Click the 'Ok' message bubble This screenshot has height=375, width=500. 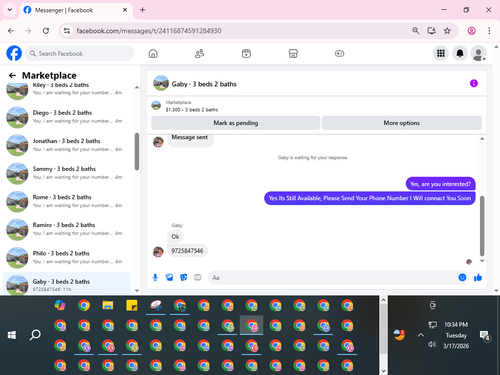point(175,237)
